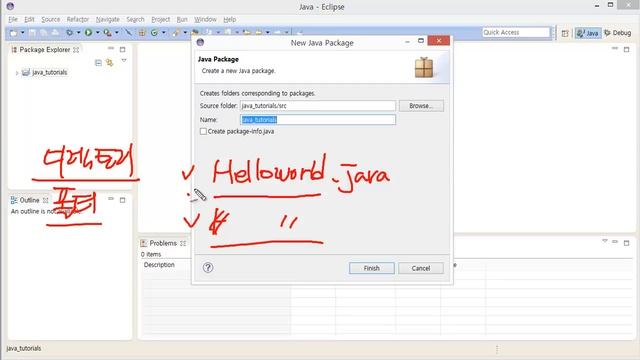Click the New Java Class toolbar icon
Image resolution: width=640 pixels, height=360 pixels.
pyautogui.click(x=154, y=33)
